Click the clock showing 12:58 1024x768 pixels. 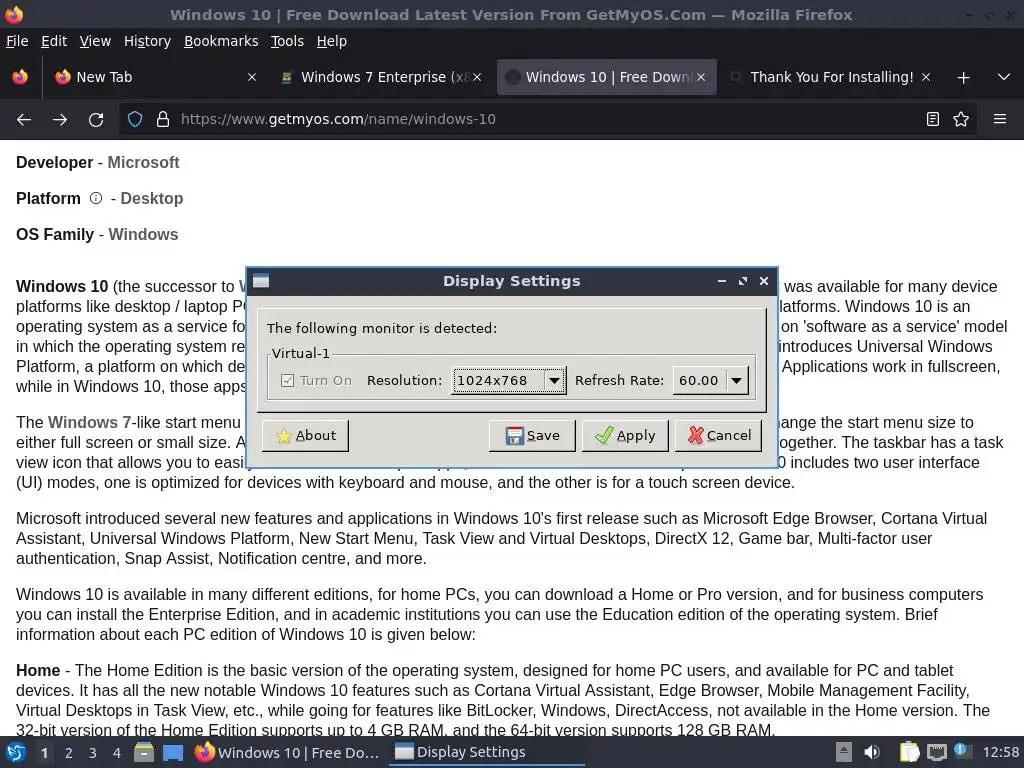[1000, 752]
